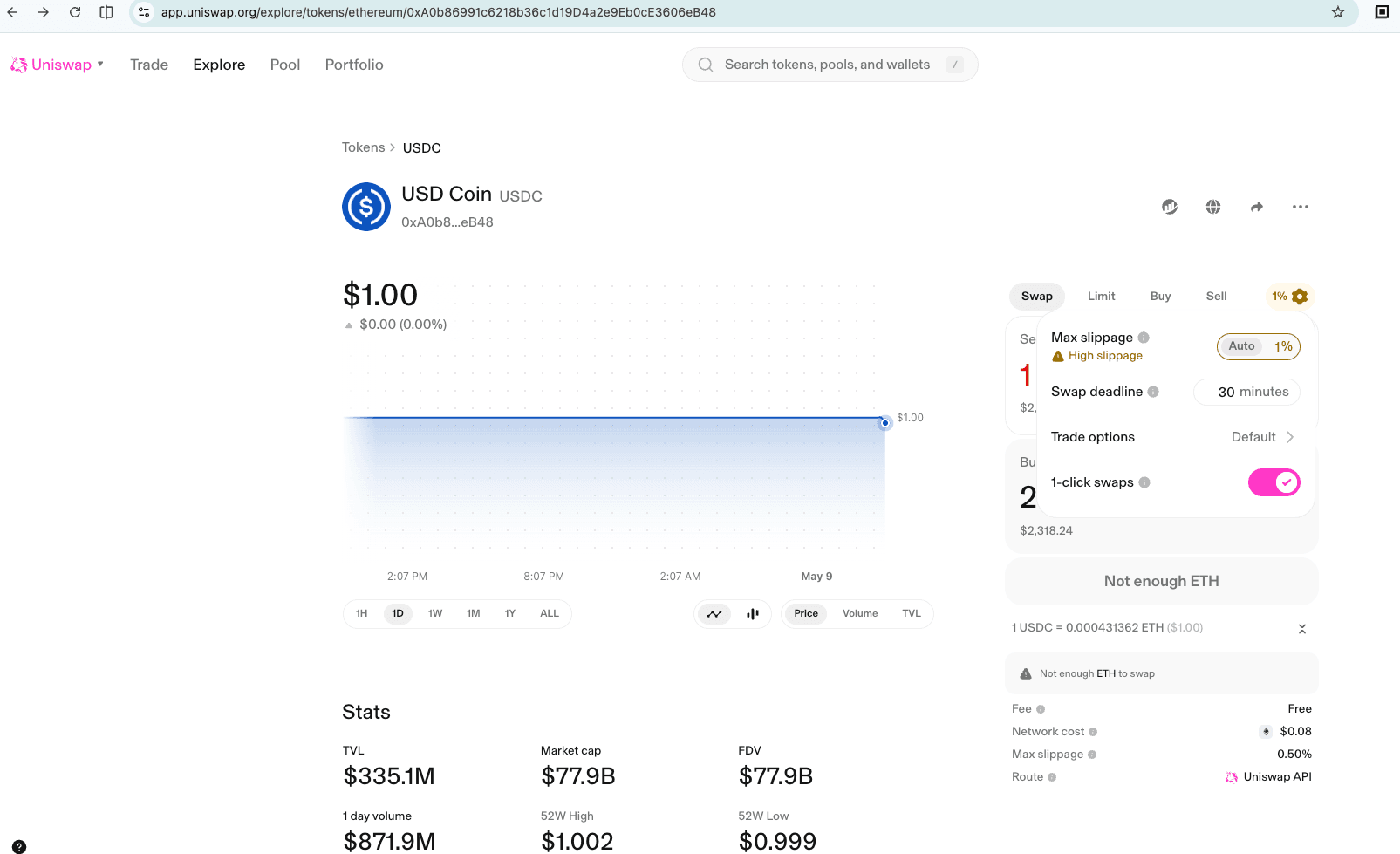Viewport: 1400px width, 854px height.
Task: Show info for Route row
Action: click(1052, 777)
